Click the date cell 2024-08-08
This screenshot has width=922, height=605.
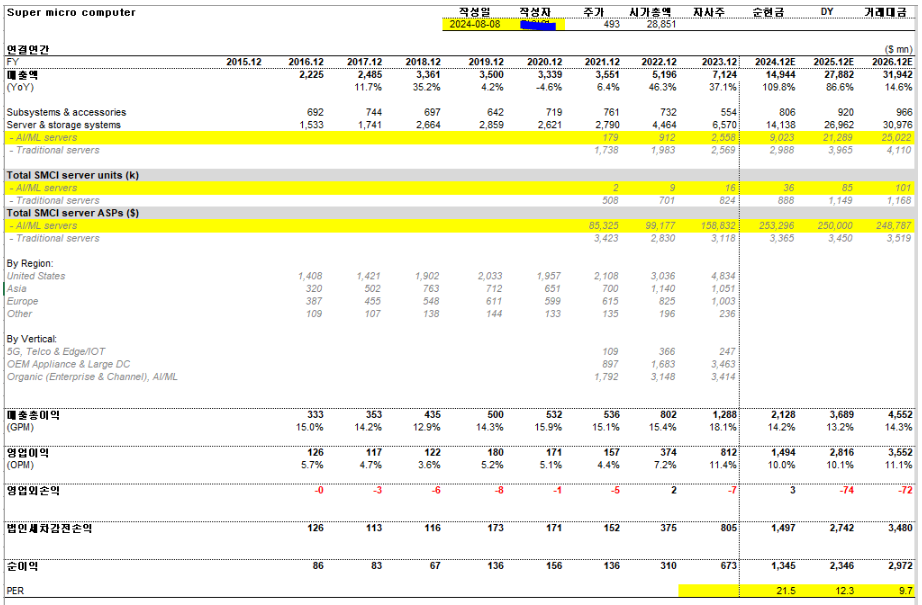(475, 24)
